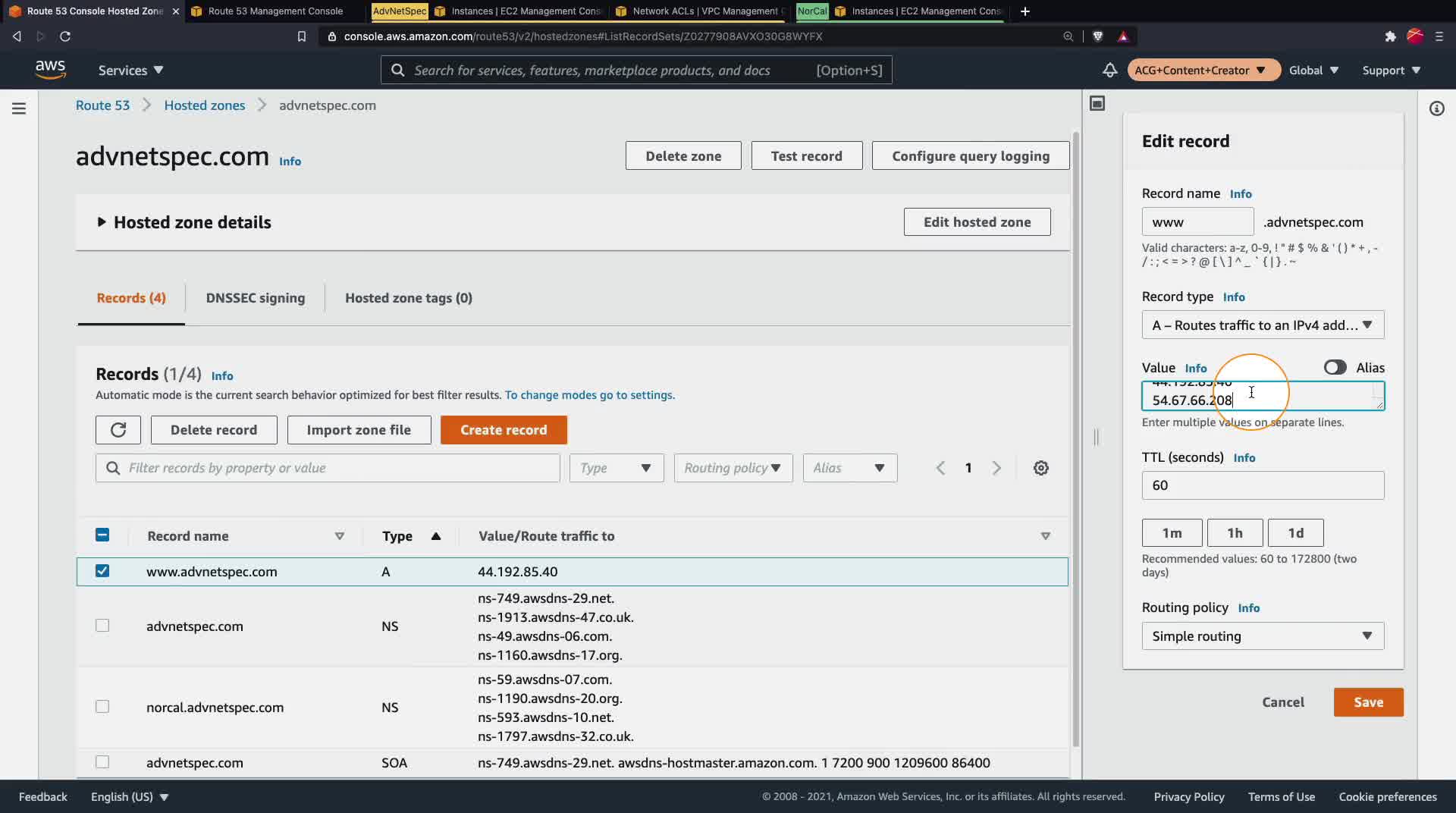Sort by Record name column arrow
This screenshot has height=813, width=1456.
click(x=340, y=536)
